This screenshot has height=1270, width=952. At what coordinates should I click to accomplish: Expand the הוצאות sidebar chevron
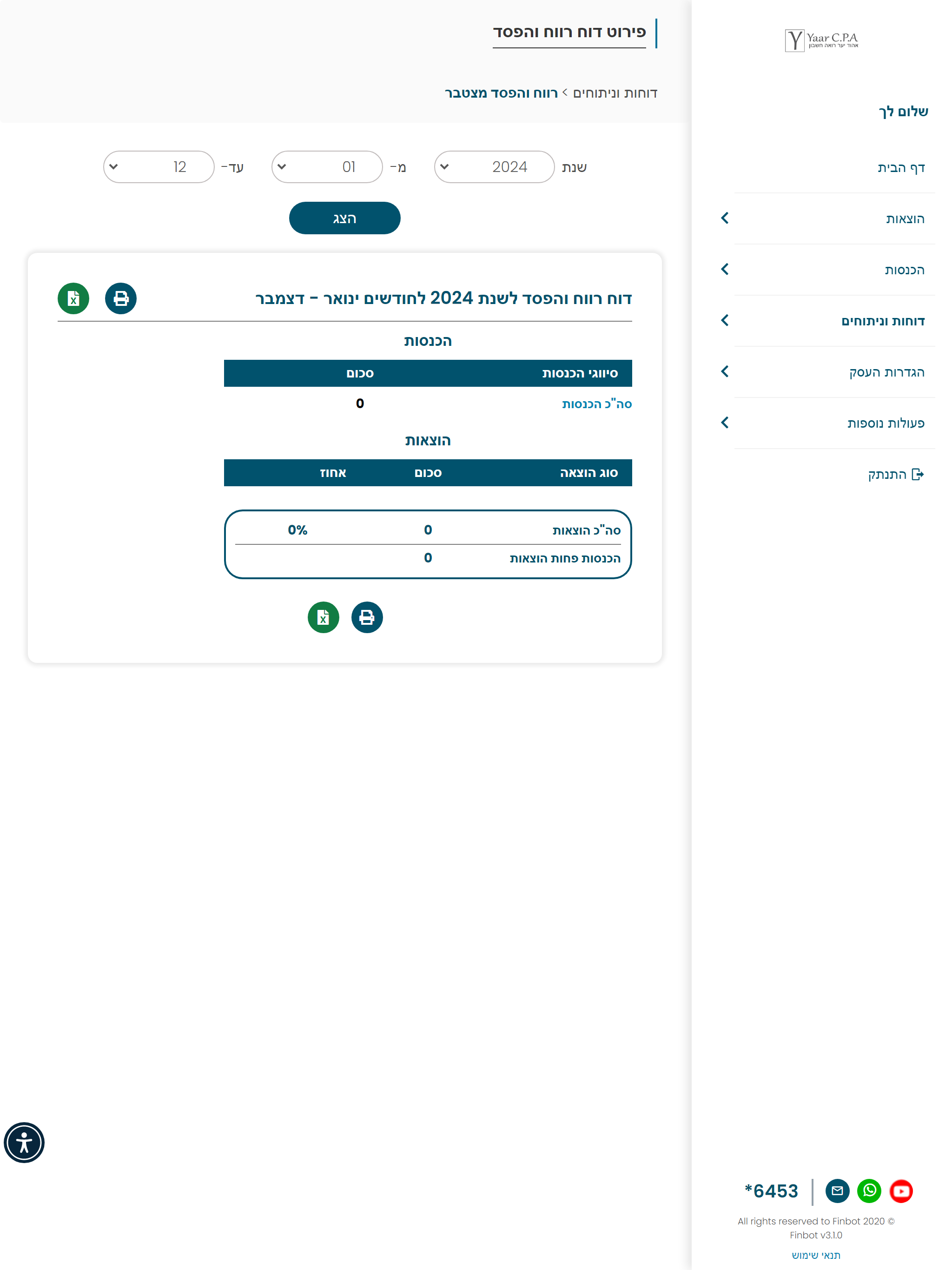(x=725, y=218)
